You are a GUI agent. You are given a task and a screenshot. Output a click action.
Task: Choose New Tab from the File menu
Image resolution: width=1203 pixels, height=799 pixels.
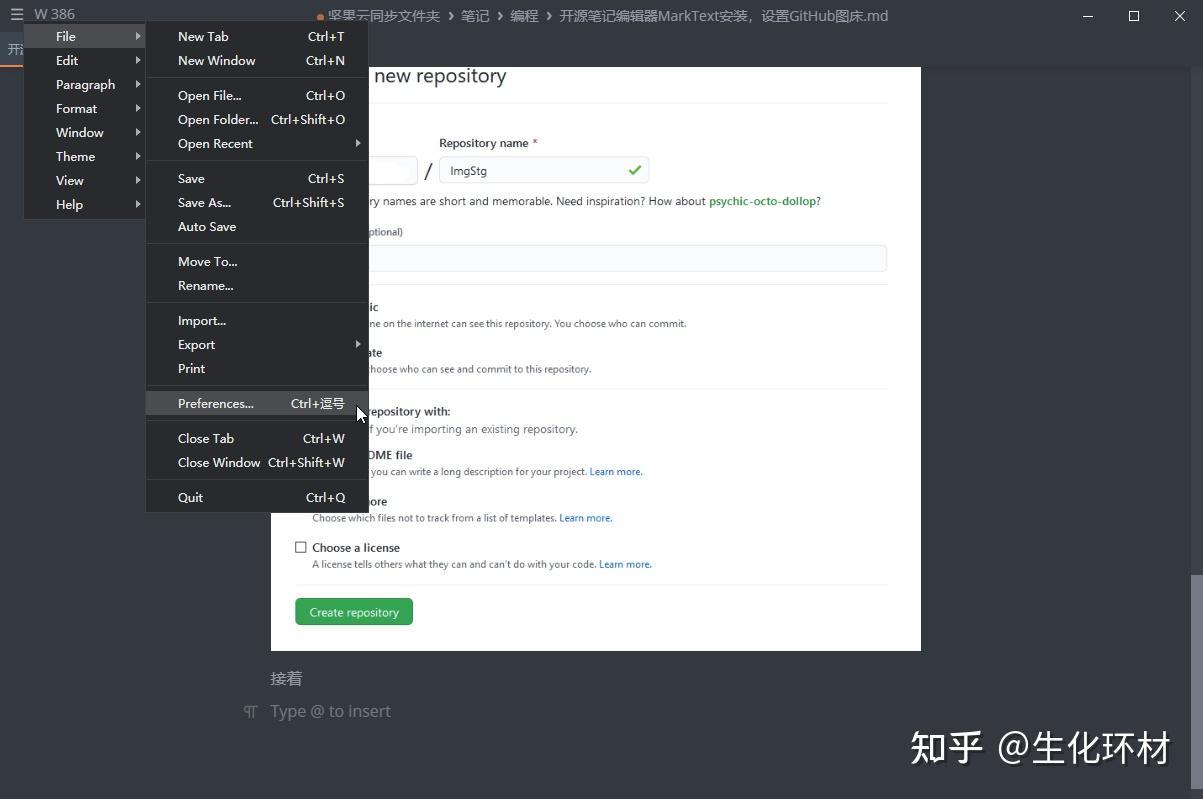pyautogui.click(x=203, y=36)
